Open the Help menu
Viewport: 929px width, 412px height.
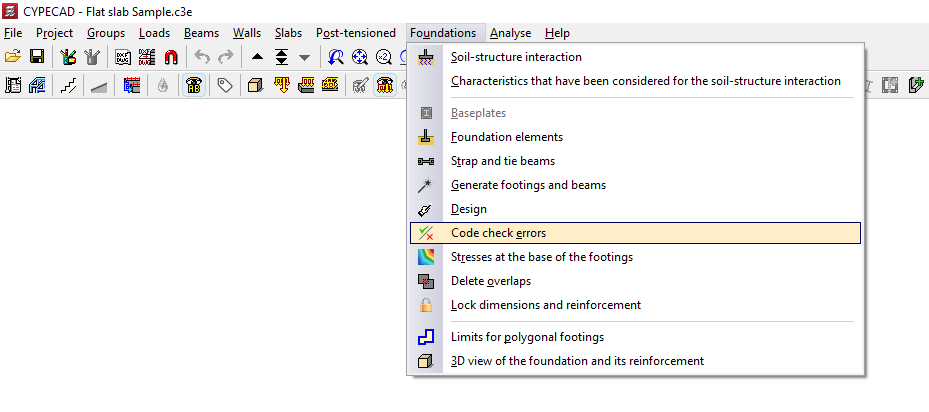558,33
